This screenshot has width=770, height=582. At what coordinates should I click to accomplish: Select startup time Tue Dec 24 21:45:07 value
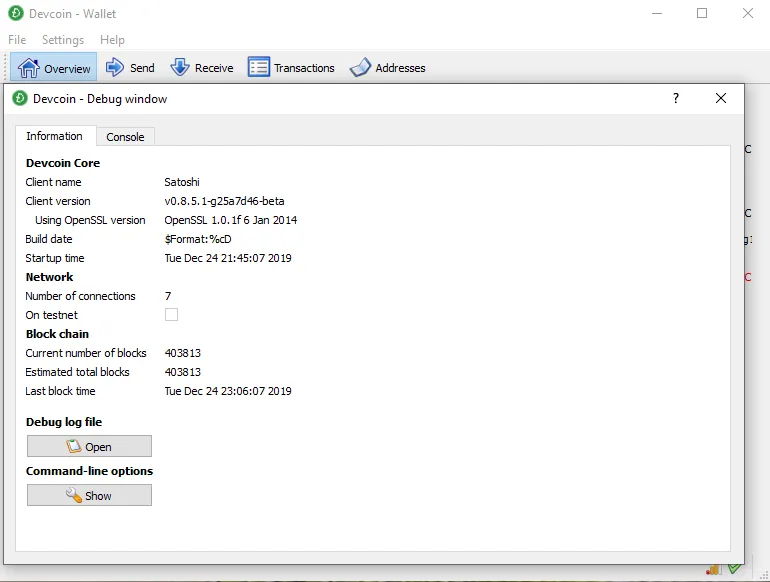click(228, 258)
